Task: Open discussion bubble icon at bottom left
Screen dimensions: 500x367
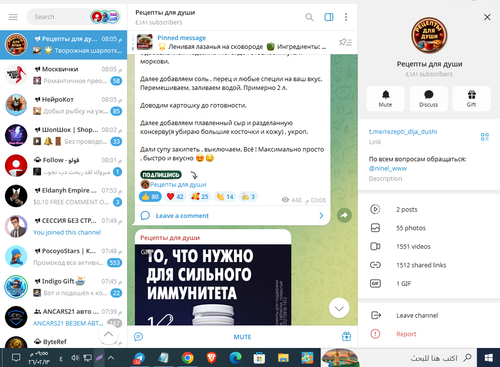Action: coord(139,337)
